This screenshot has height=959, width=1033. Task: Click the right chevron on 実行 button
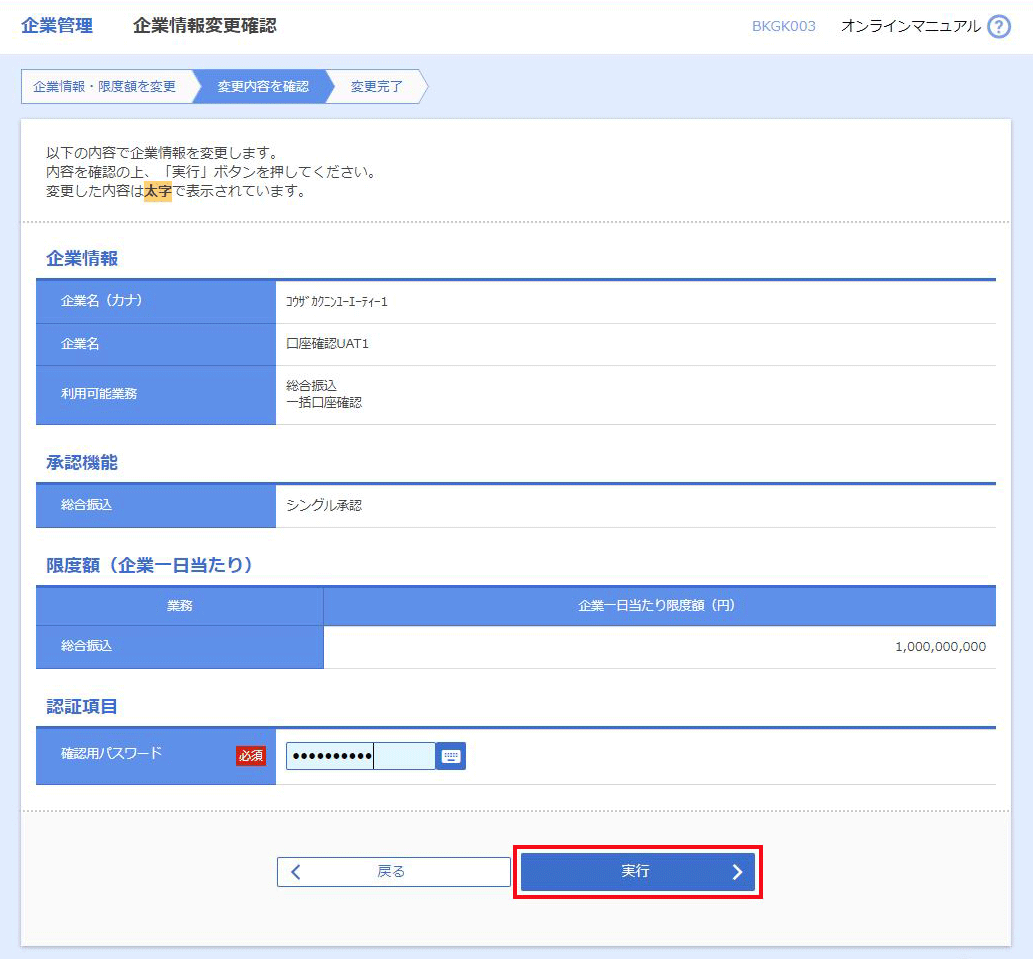[x=737, y=872]
